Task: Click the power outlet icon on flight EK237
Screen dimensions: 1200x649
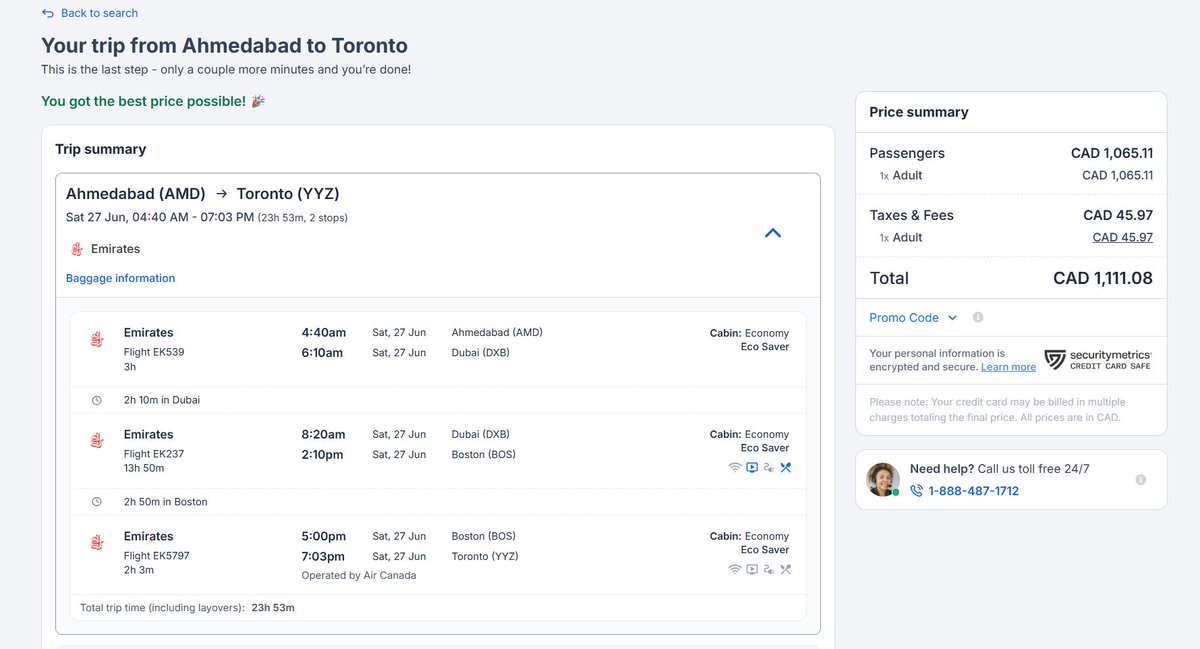Action: [769, 467]
